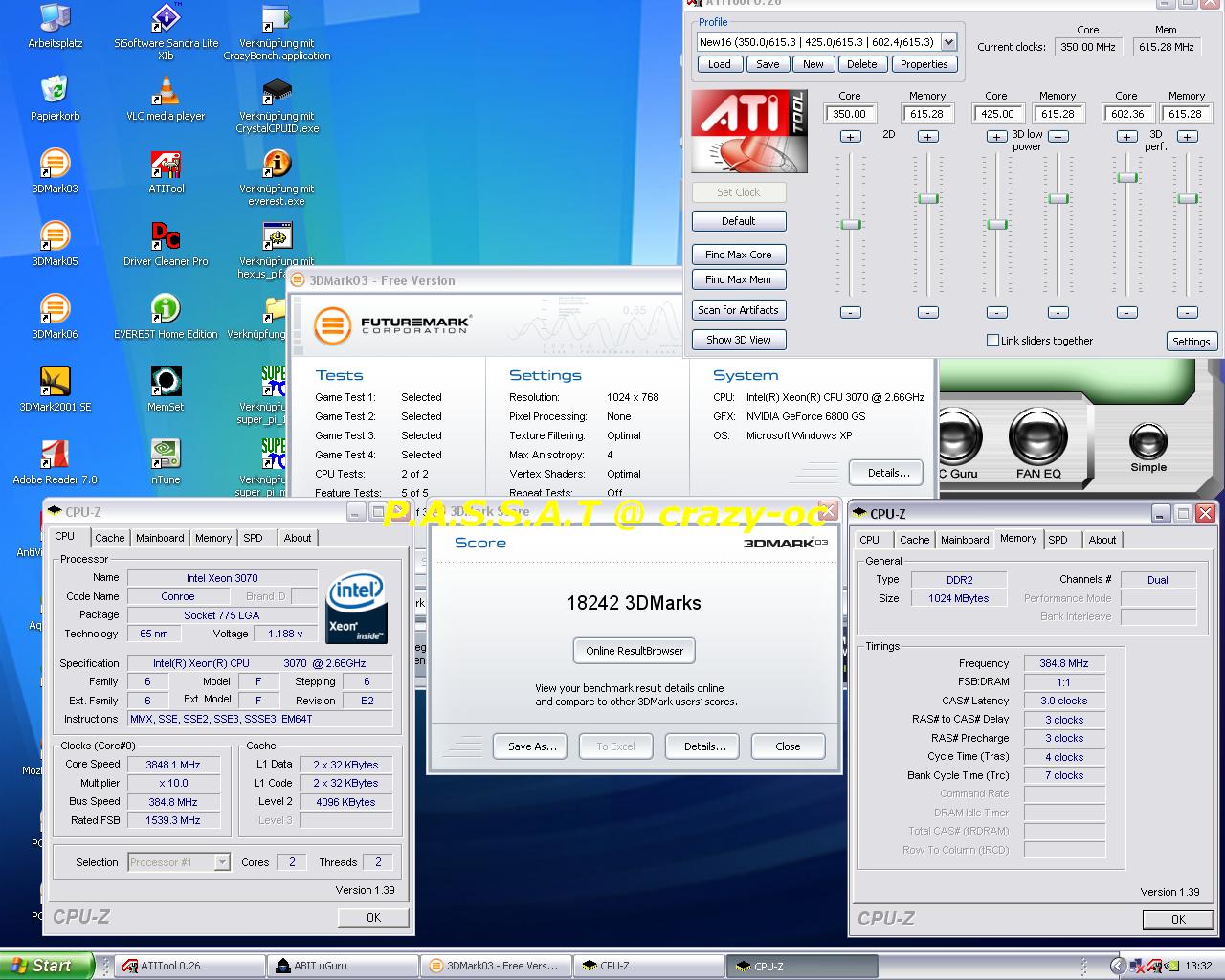1225x980 pixels.
Task: Switch to CPU tab in right CPU-Z
Action: (x=869, y=540)
